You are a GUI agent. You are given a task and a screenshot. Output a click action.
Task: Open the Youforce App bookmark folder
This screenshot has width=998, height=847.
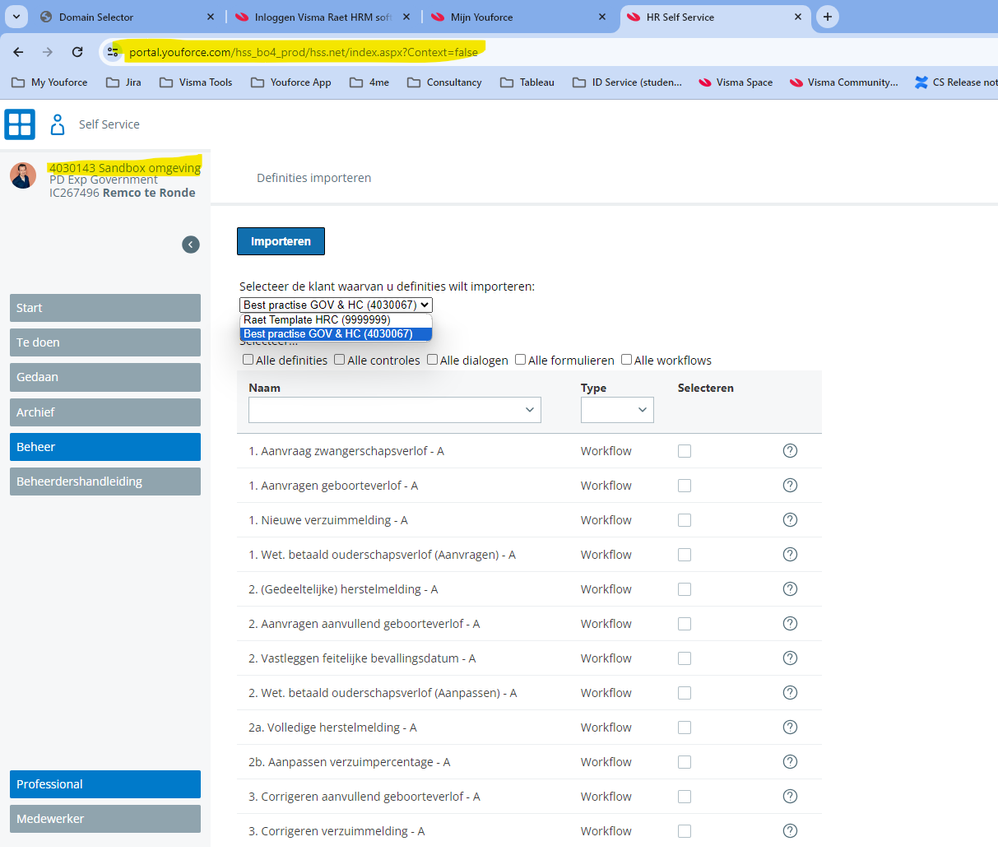pos(291,82)
